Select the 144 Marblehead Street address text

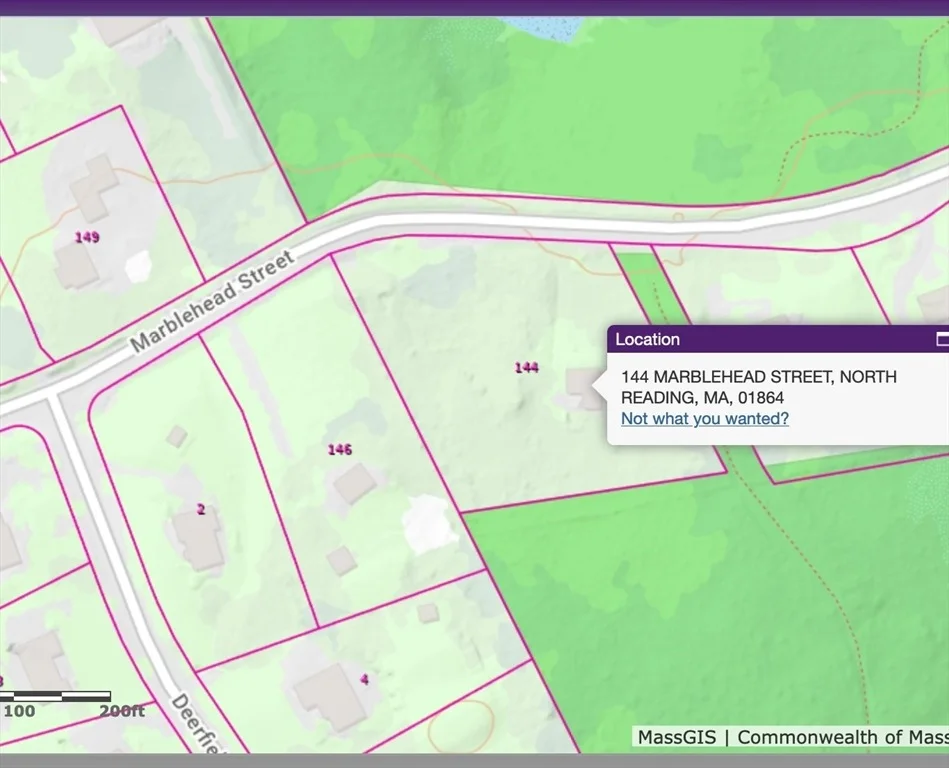tap(758, 387)
